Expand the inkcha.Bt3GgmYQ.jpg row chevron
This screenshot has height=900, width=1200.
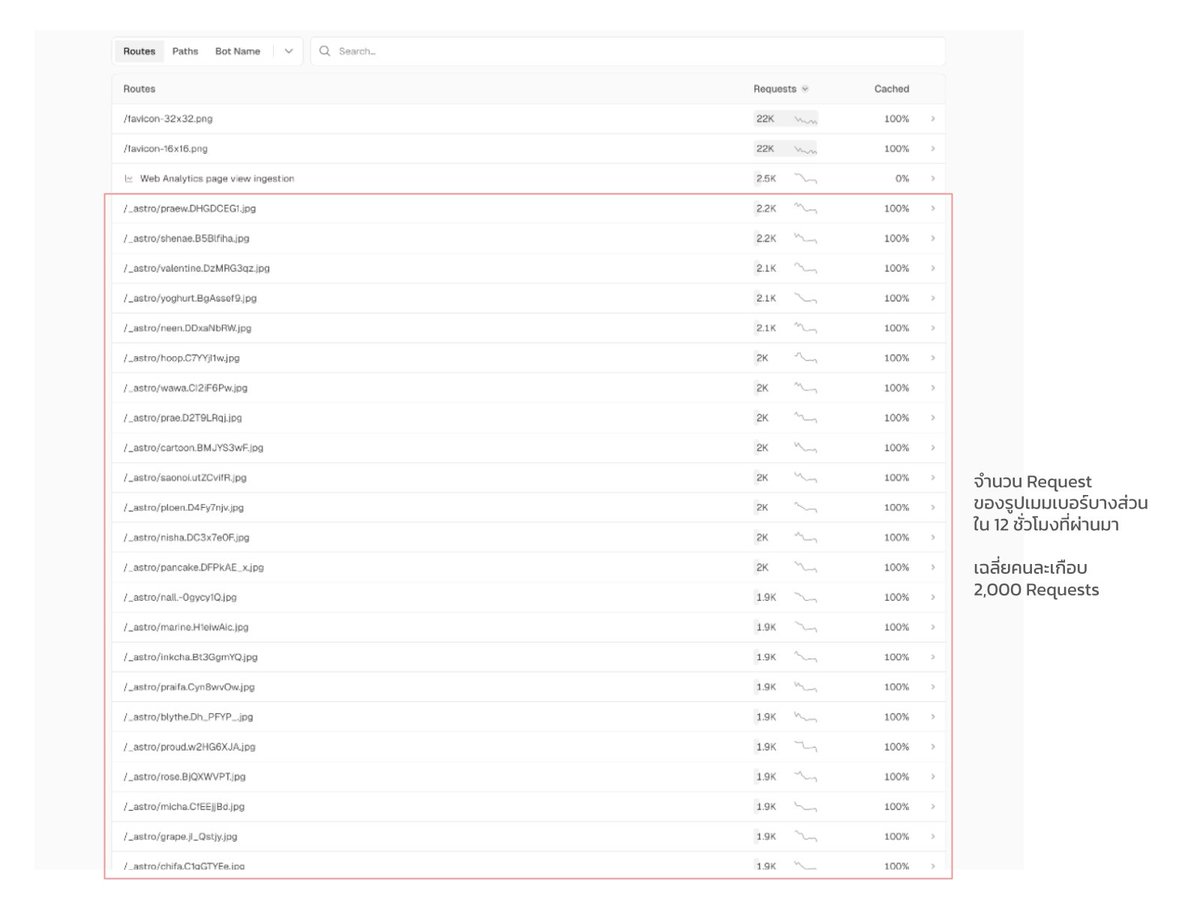933,658
